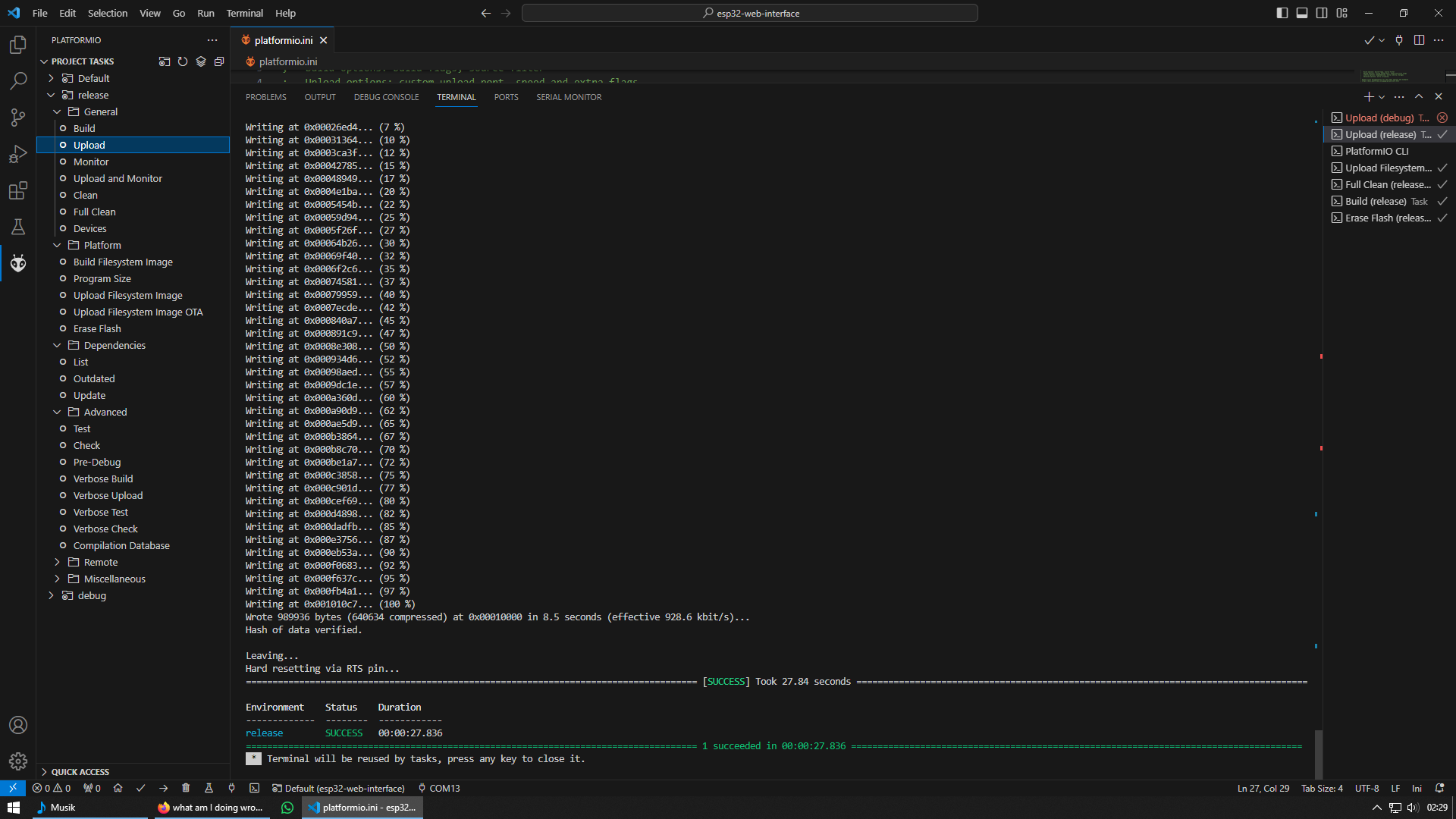
Task: Open the Terminal menu
Action: tap(244, 13)
